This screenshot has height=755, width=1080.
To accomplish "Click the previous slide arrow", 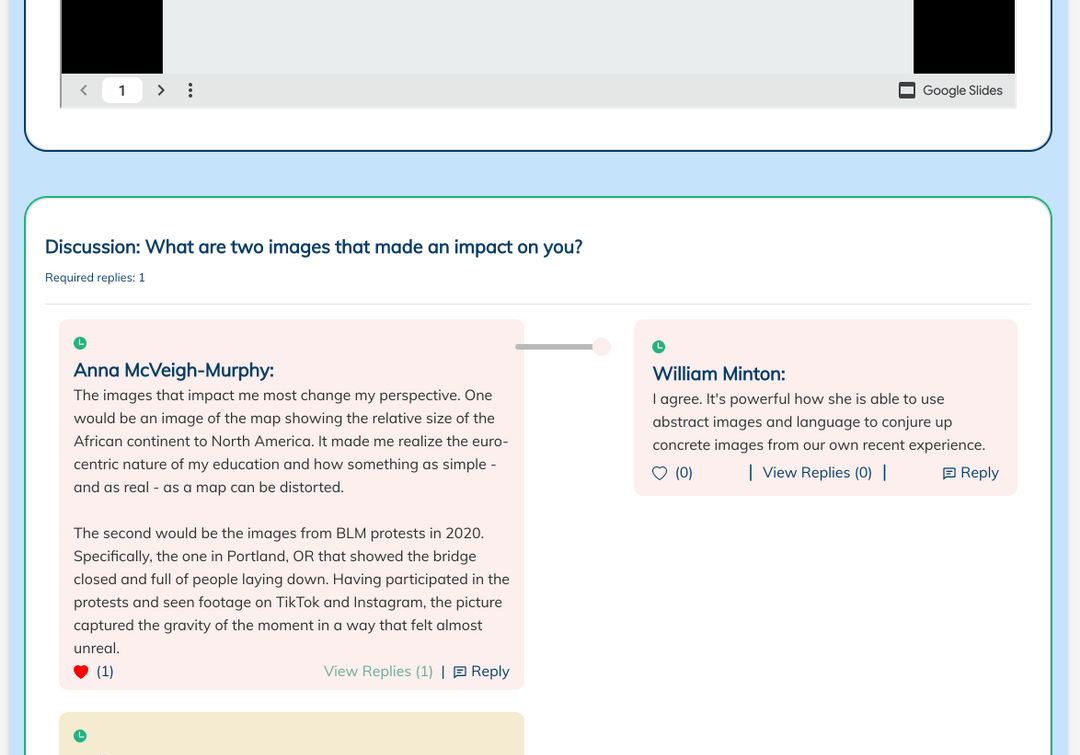I will pos(83,90).
